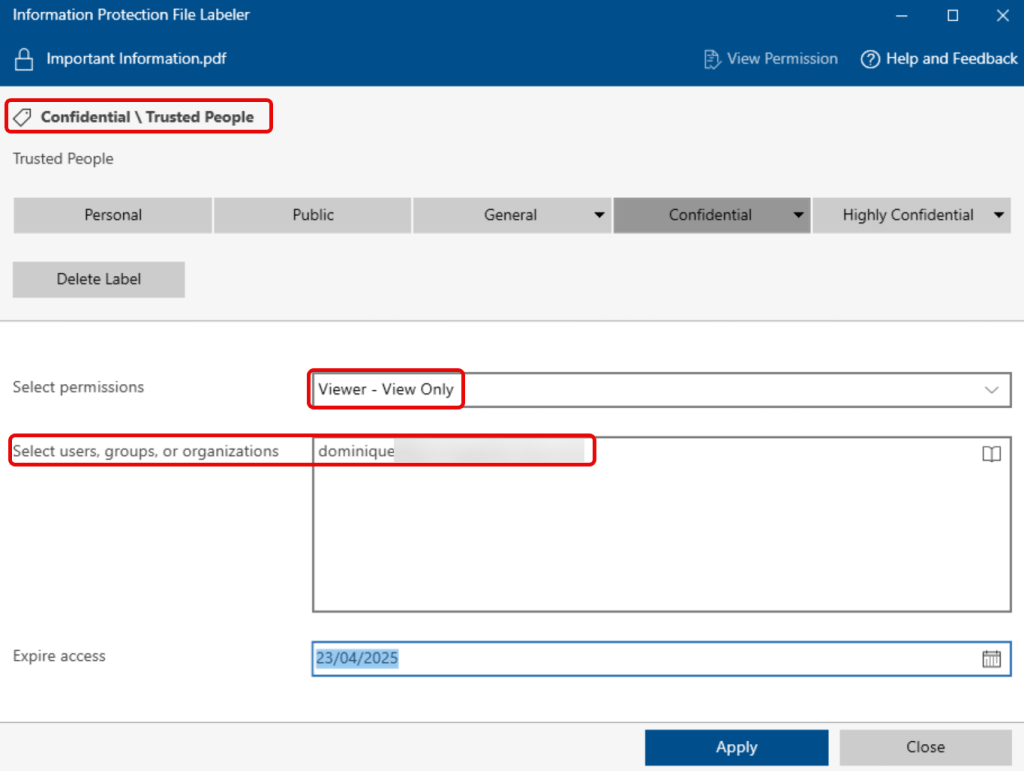Open the address book icon in users box
Image resolution: width=1024 pixels, height=771 pixels.
click(x=991, y=455)
